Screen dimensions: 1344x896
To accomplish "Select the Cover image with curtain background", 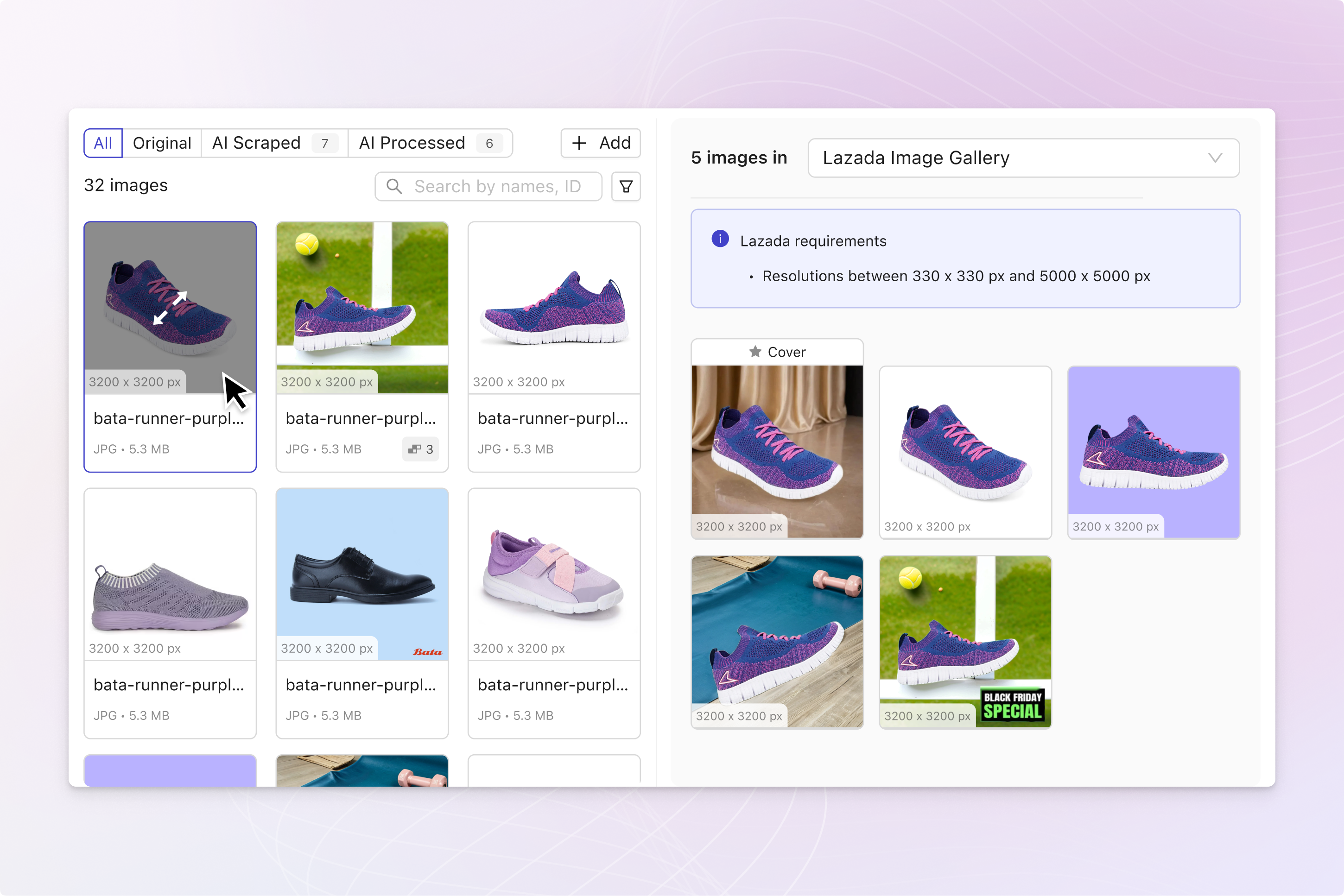I will [777, 451].
